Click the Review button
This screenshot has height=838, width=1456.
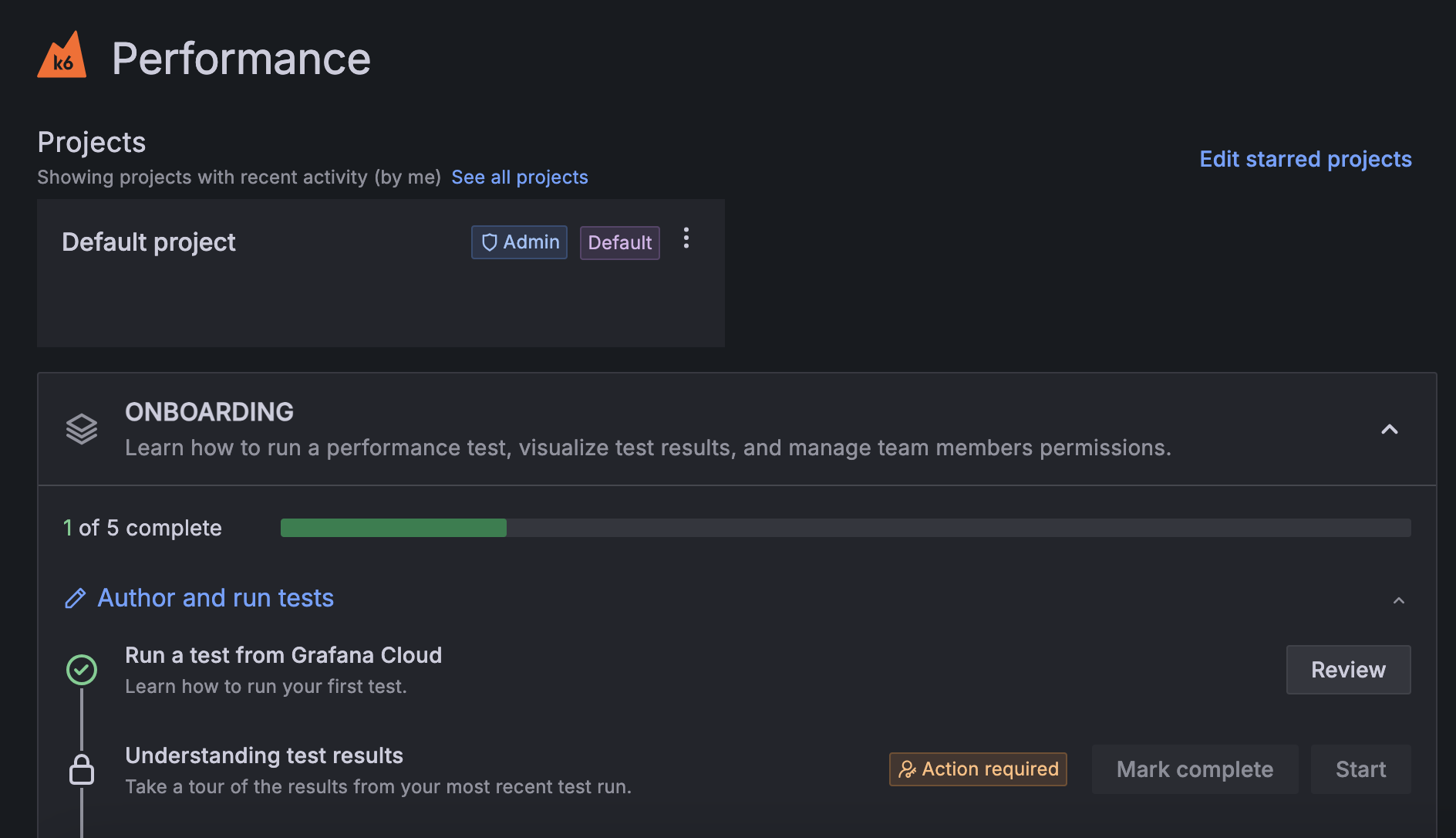point(1348,670)
